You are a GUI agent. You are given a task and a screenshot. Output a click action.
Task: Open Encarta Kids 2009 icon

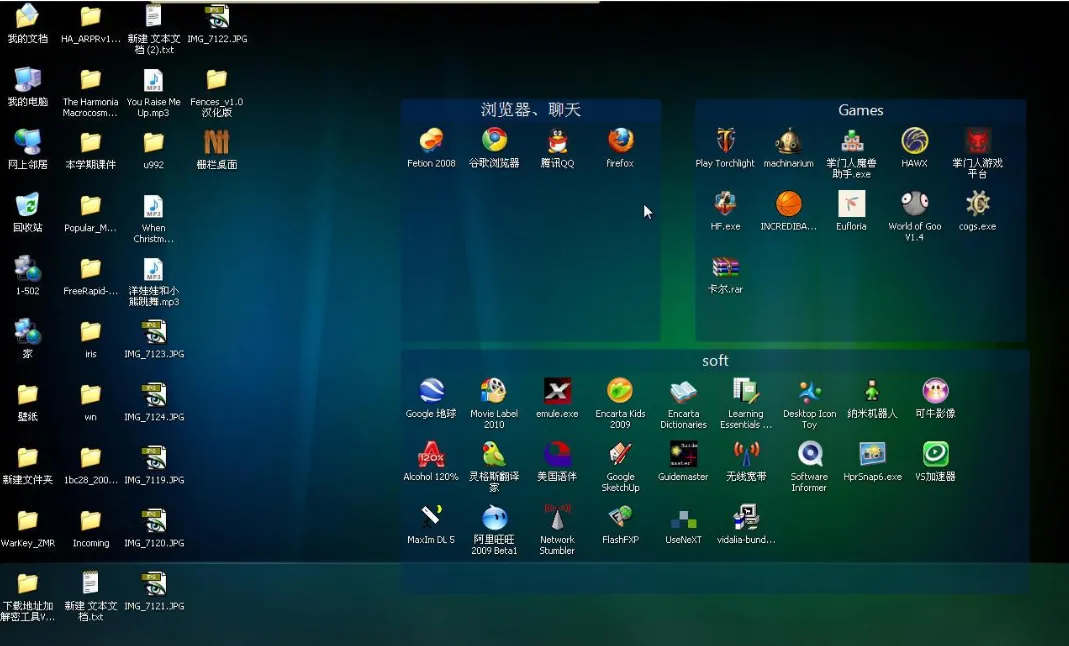[620, 391]
